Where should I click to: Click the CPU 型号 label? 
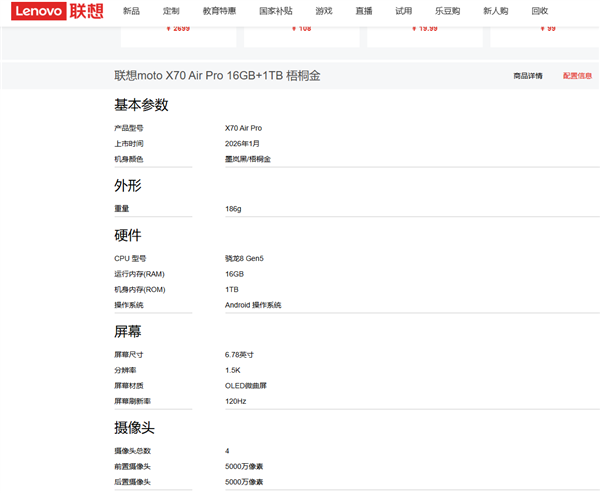point(130,259)
